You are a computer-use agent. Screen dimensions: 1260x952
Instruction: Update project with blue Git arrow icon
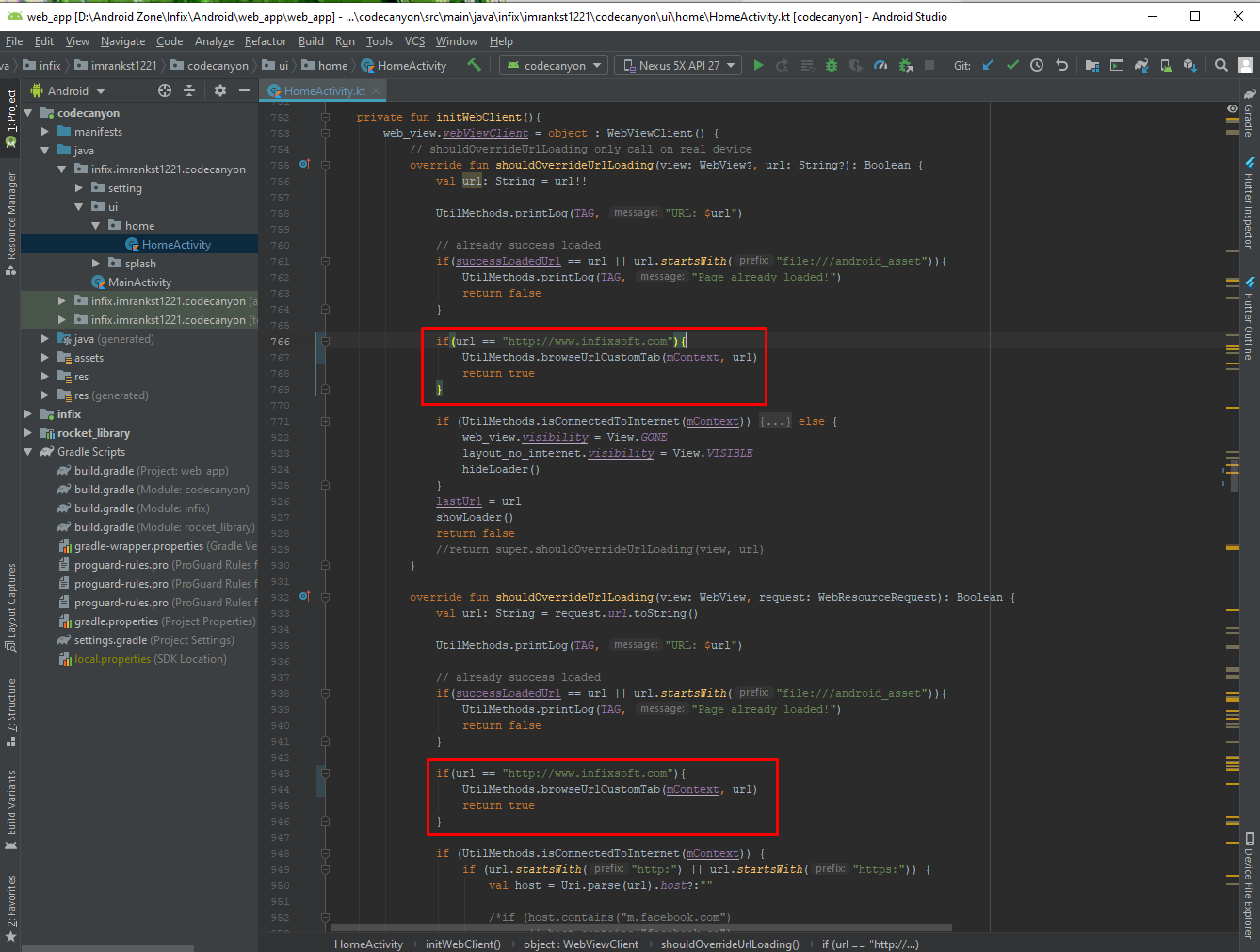(988, 65)
